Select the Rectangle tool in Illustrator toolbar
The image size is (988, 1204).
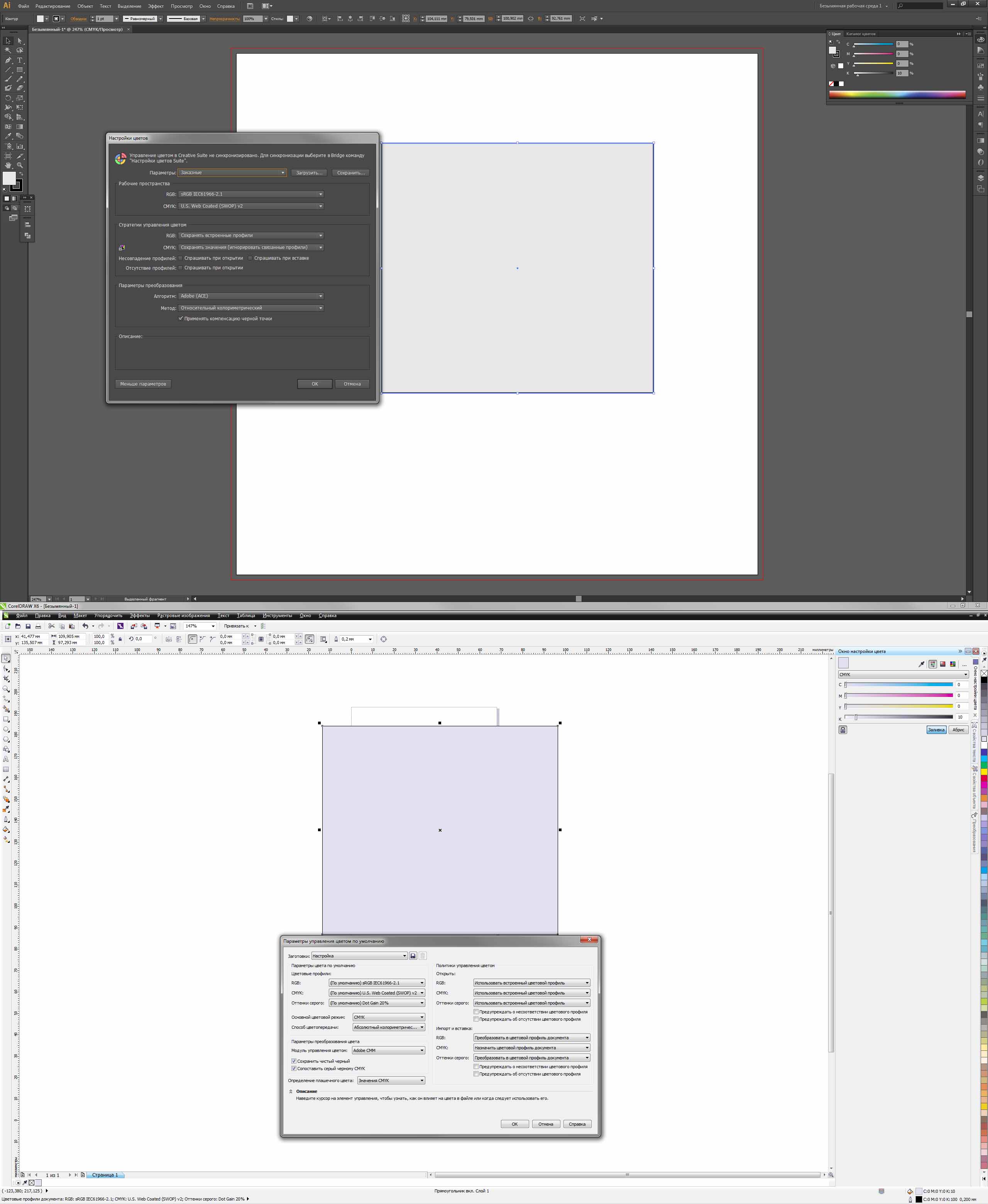click(x=19, y=69)
